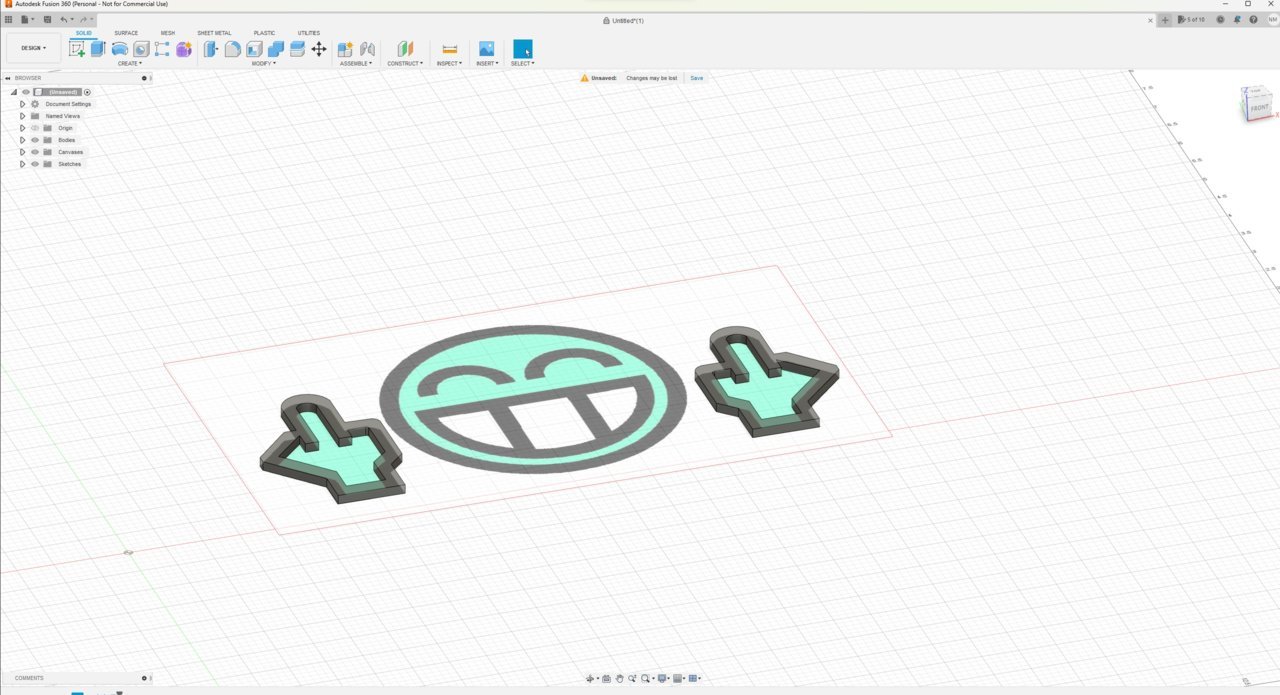Open the SELECT dropdown menu
1280x695 pixels.
[523, 63]
